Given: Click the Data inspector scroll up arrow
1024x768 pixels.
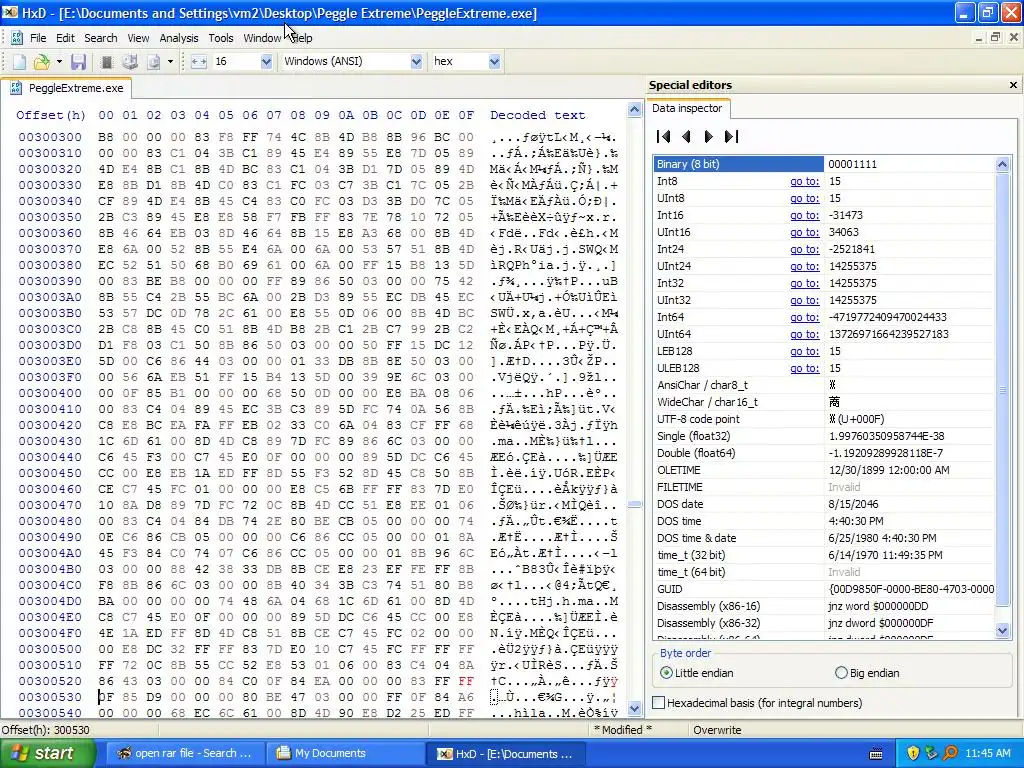Looking at the screenshot, I should pyautogui.click(x=1002, y=164).
